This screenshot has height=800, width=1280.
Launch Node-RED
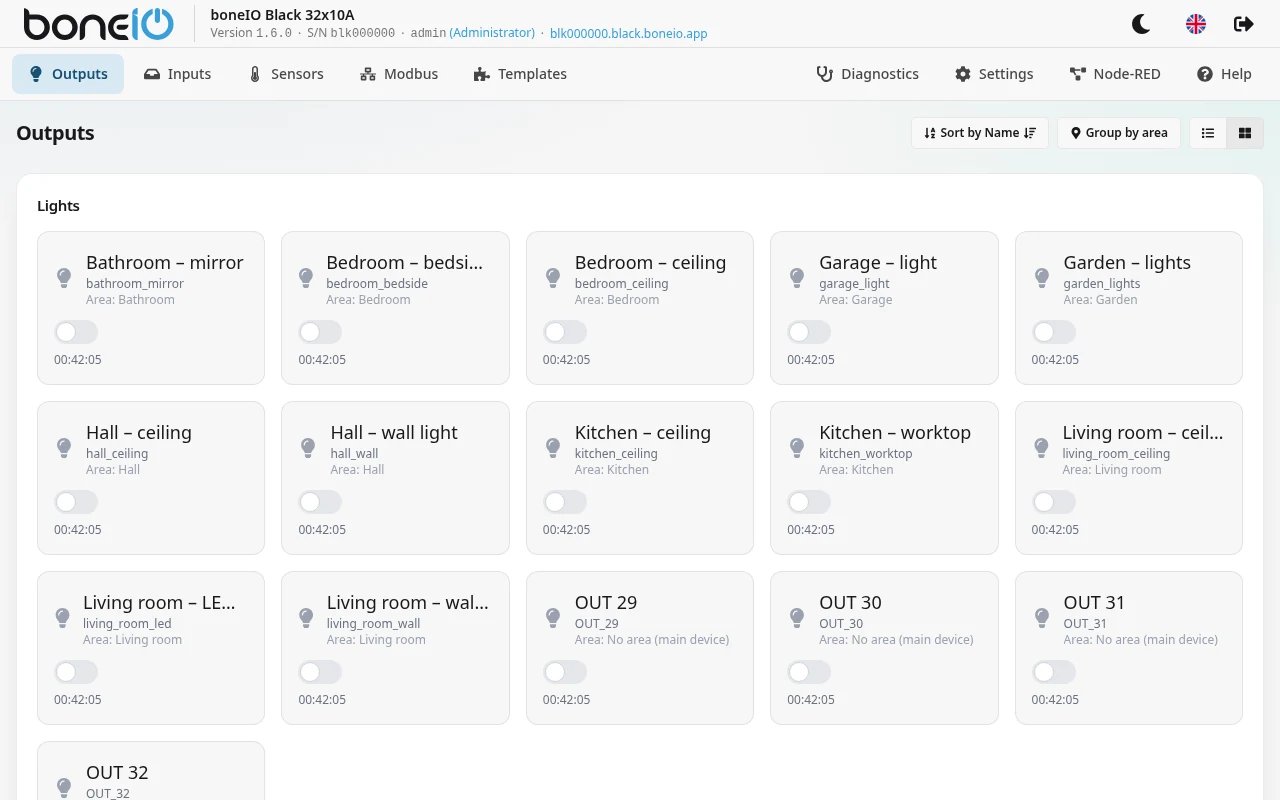(x=1115, y=74)
